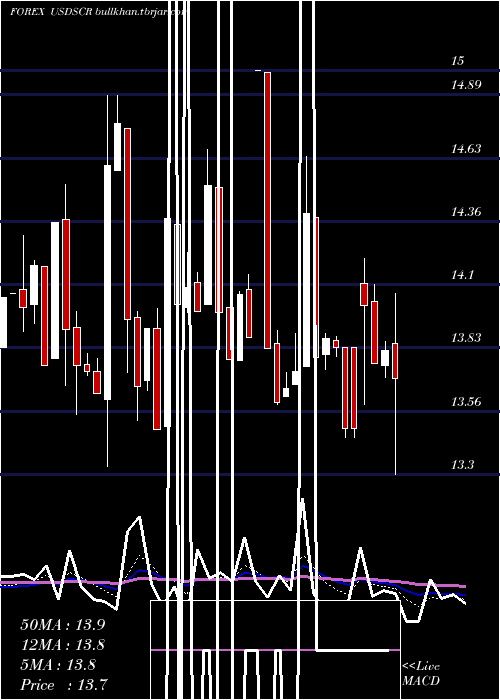The width and height of the screenshot is (500, 700).
Task: Click the 12MA : 13.8 readout
Action: (62, 645)
